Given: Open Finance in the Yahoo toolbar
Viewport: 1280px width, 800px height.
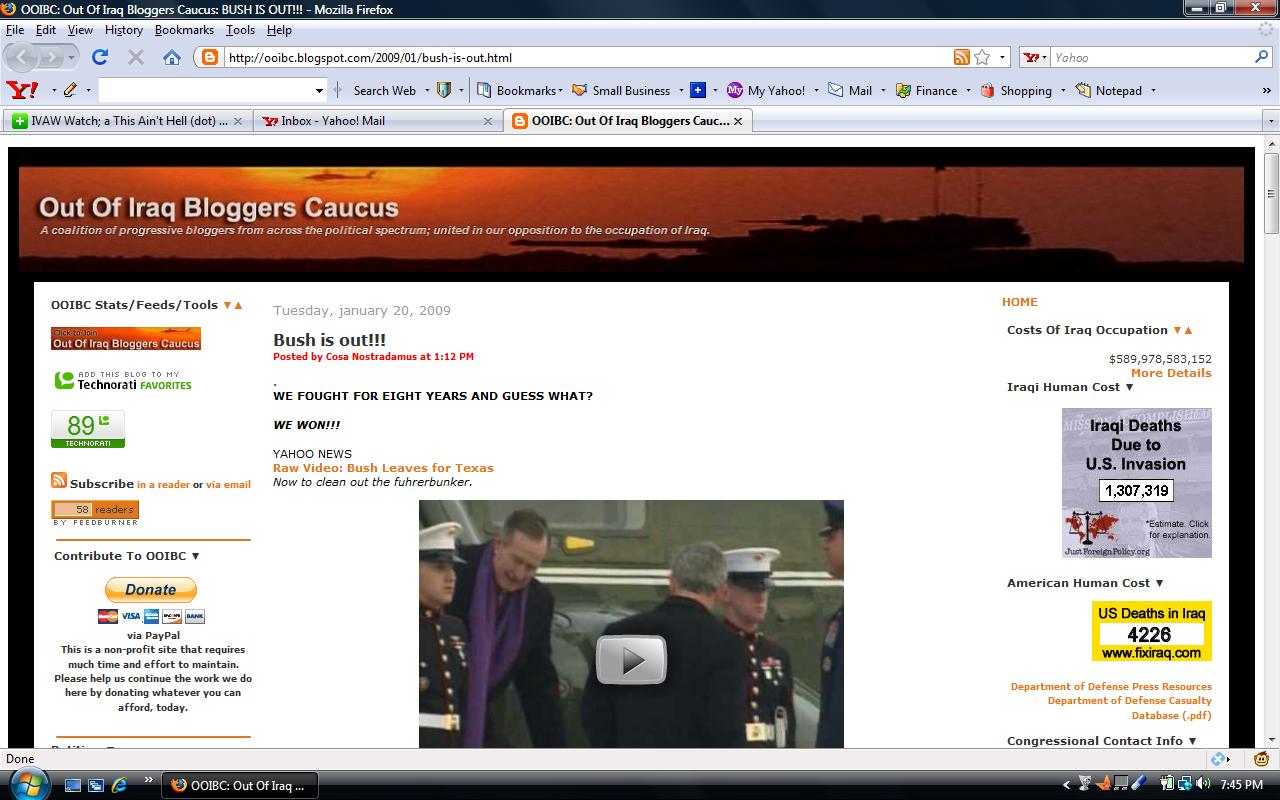Looking at the screenshot, I should tap(926, 90).
